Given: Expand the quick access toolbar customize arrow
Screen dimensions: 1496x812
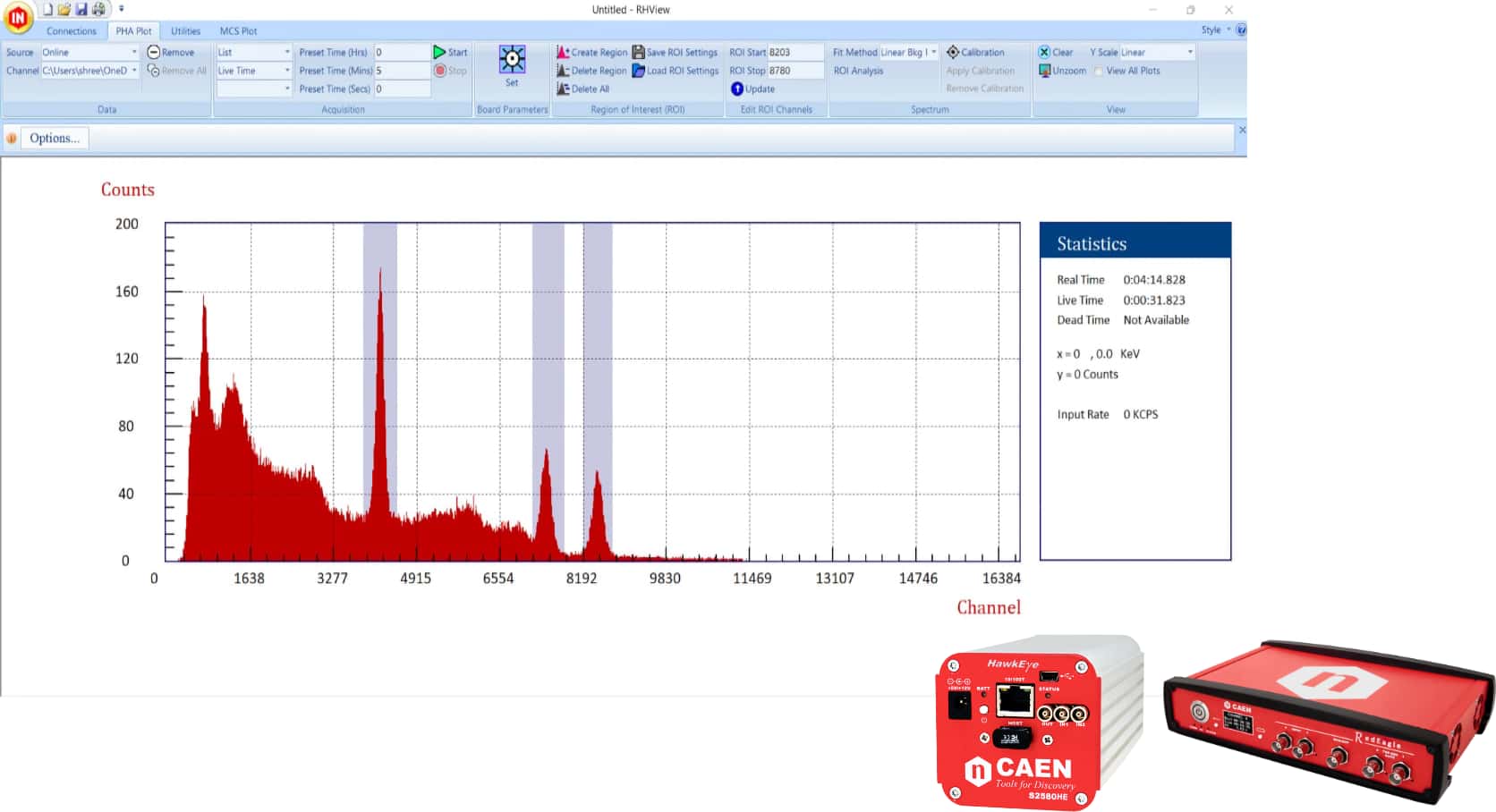Looking at the screenshot, I should click(x=122, y=9).
